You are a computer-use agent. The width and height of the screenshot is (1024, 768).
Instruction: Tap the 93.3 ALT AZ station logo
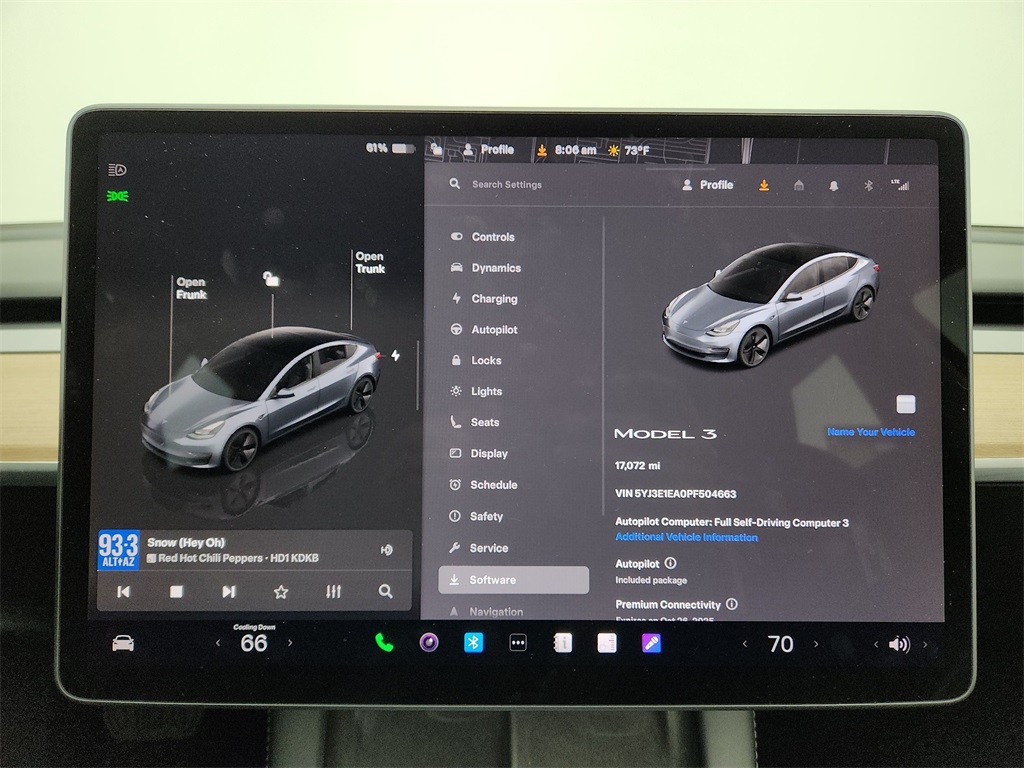click(x=118, y=550)
